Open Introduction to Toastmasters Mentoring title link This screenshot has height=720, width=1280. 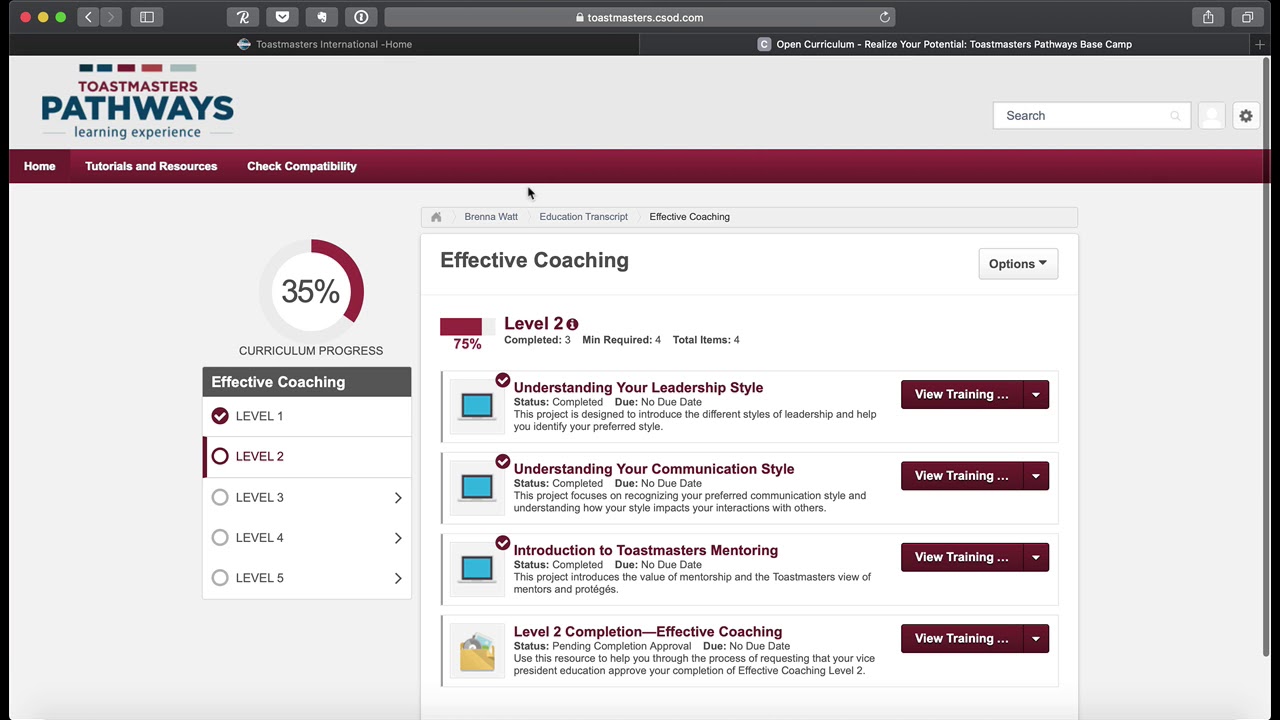pyautogui.click(x=646, y=550)
